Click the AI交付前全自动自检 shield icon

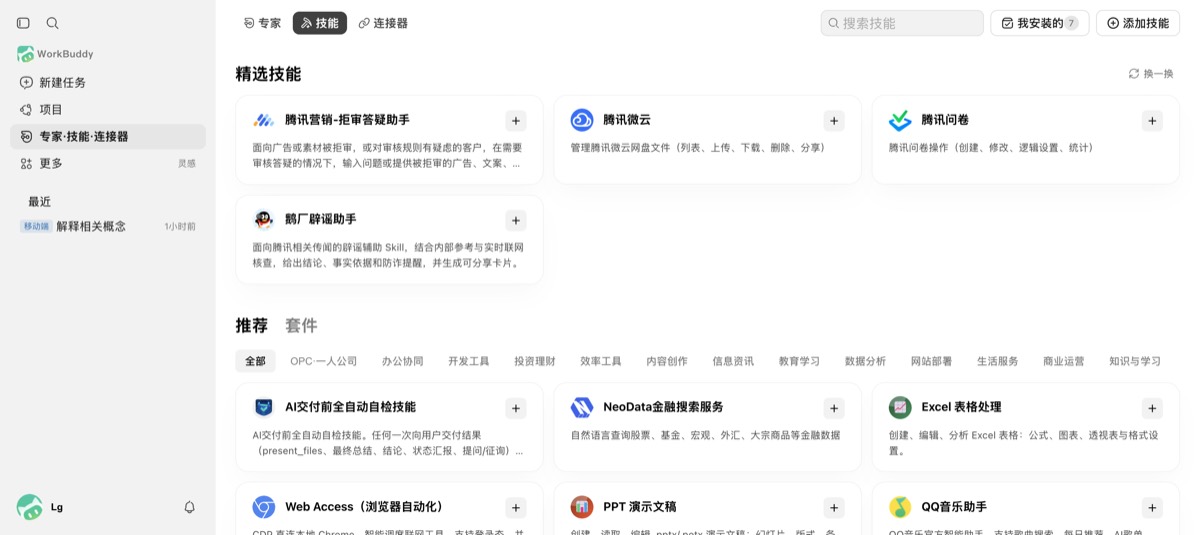tap(264, 407)
